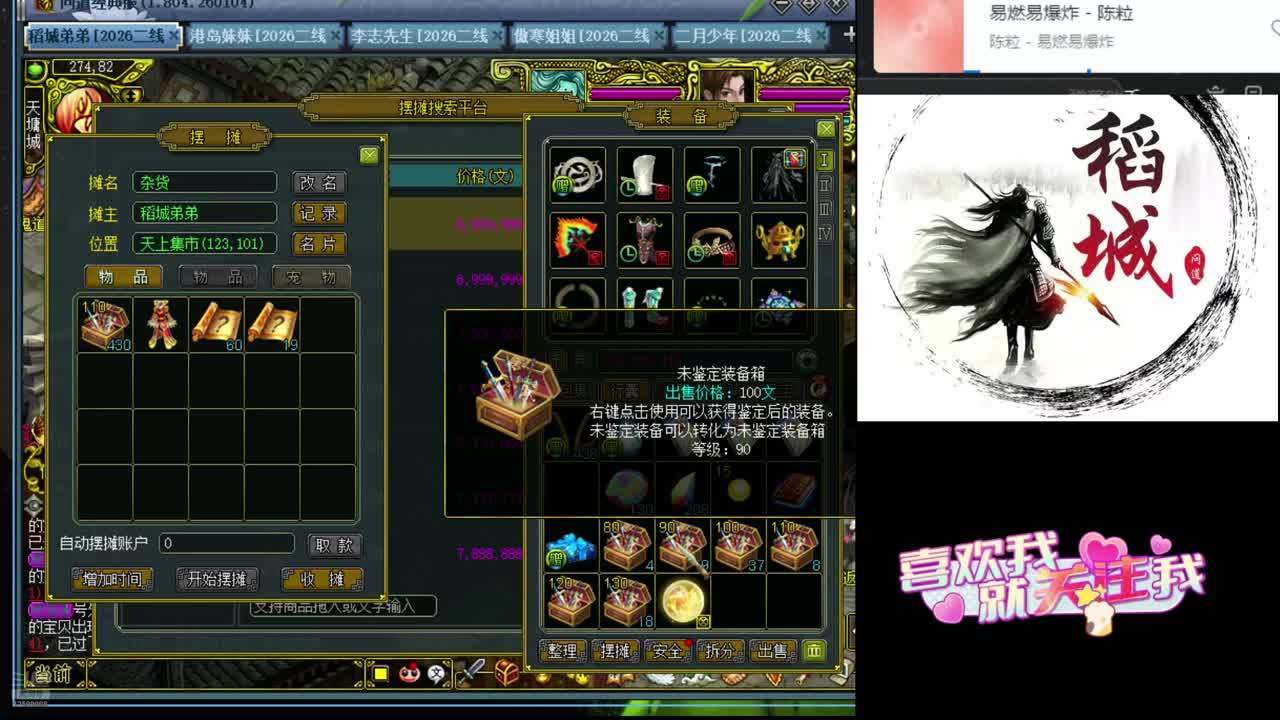Switch to 傲寒姐姐 game window tab
Viewport: 1280px width, 720px height.
point(588,36)
